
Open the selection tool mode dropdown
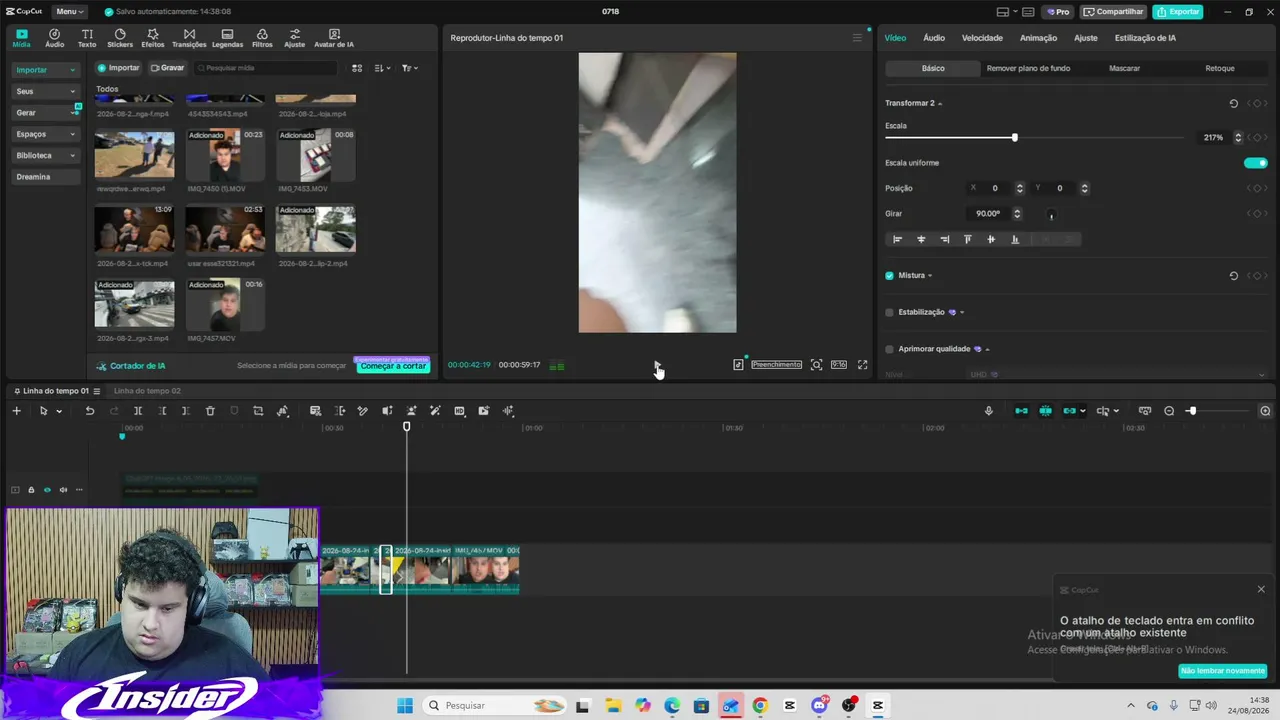point(59,411)
